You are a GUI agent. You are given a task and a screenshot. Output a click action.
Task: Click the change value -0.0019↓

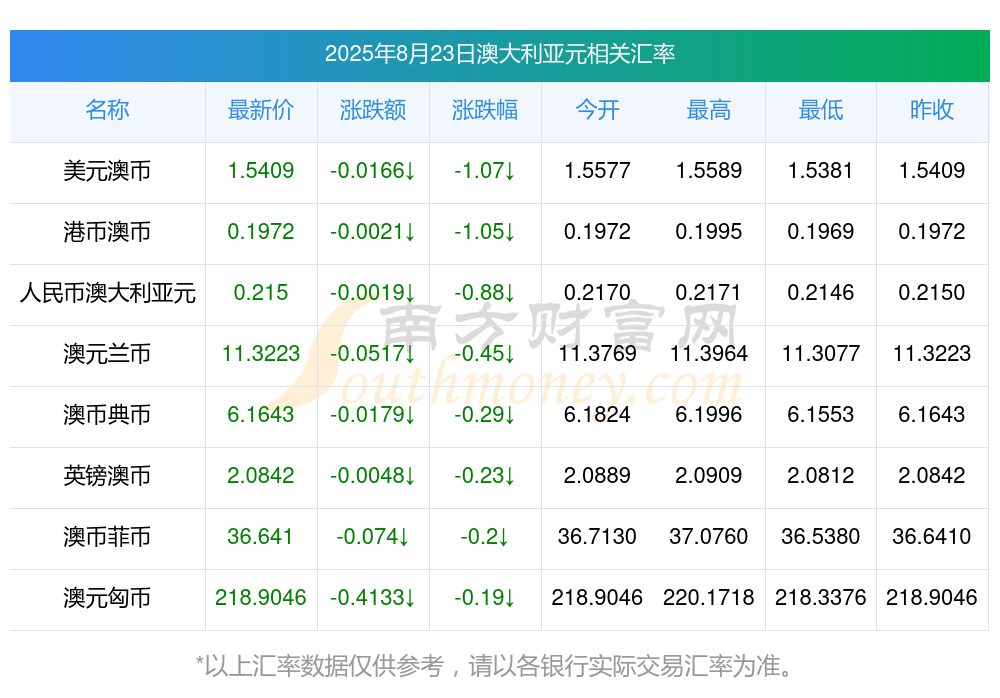tap(373, 293)
